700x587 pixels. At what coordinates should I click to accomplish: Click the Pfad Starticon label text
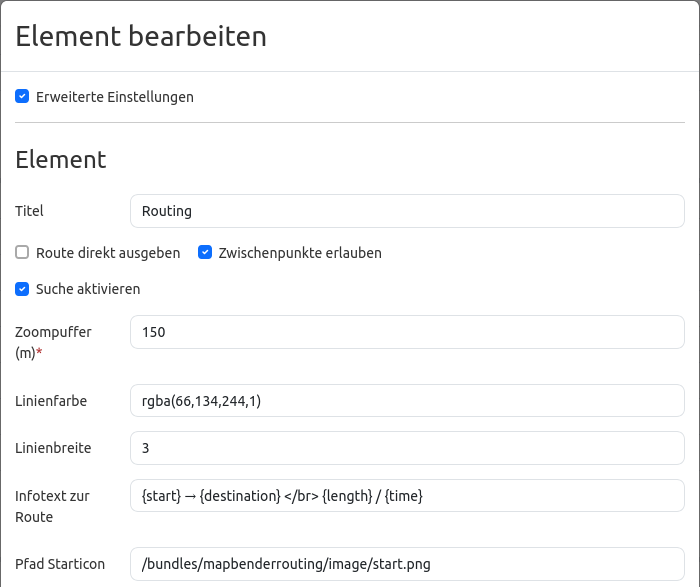(x=60, y=564)
